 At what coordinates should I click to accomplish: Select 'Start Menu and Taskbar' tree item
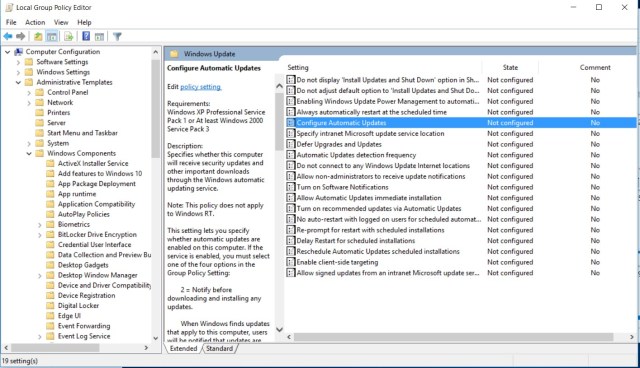82,133
